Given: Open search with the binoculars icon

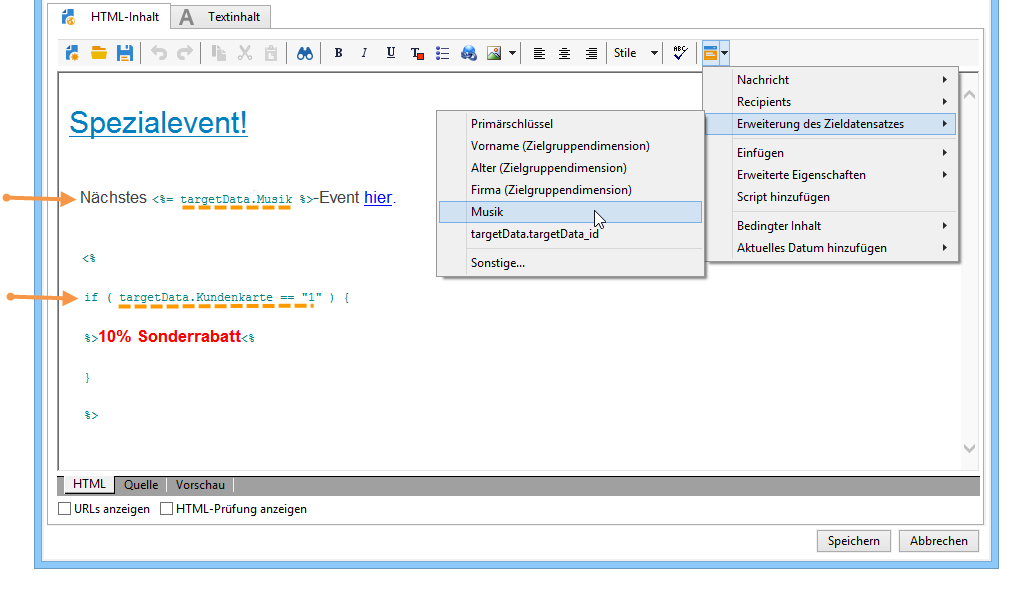Looking at the screenshot, I should 305,53.
